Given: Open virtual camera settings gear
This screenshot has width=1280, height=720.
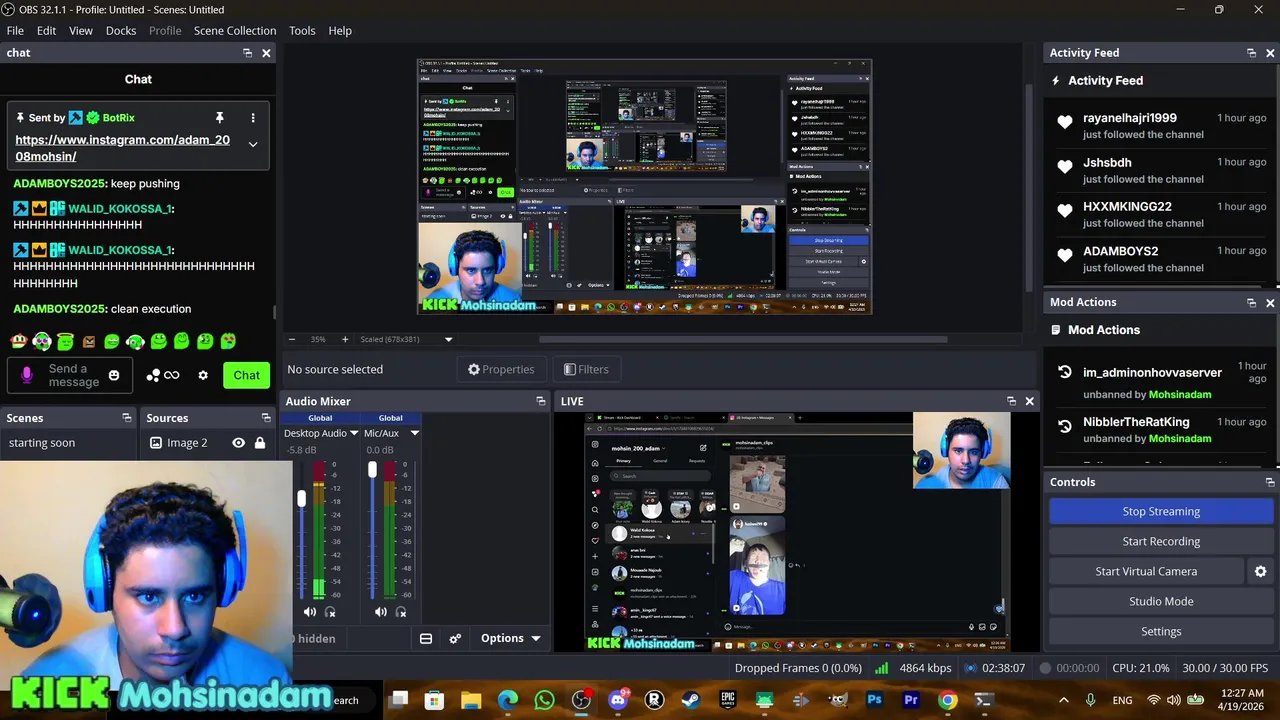Looking at the screenshot, I should pos(1260,571).
